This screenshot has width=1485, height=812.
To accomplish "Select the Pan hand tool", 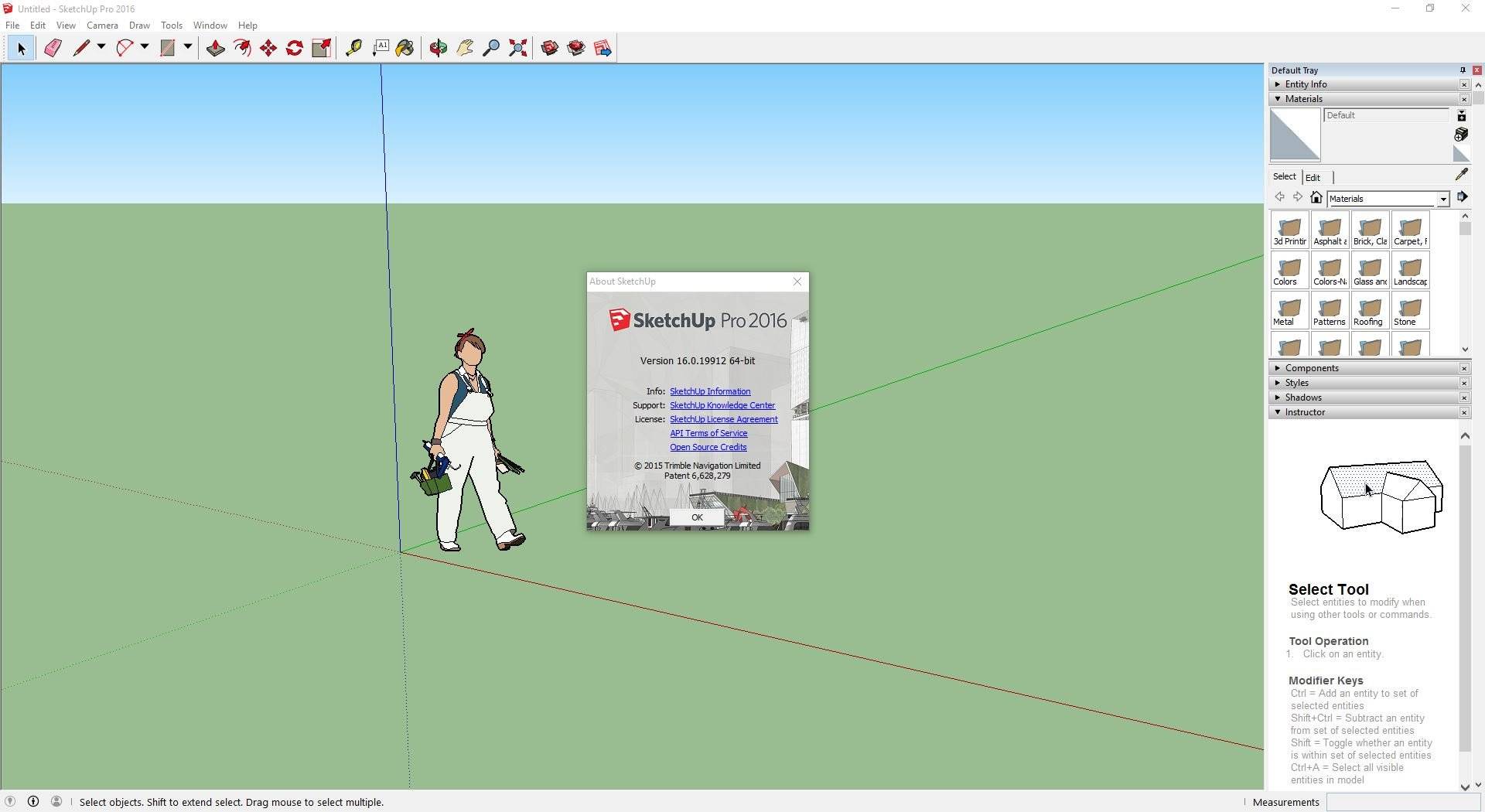I will coord(464,48).
